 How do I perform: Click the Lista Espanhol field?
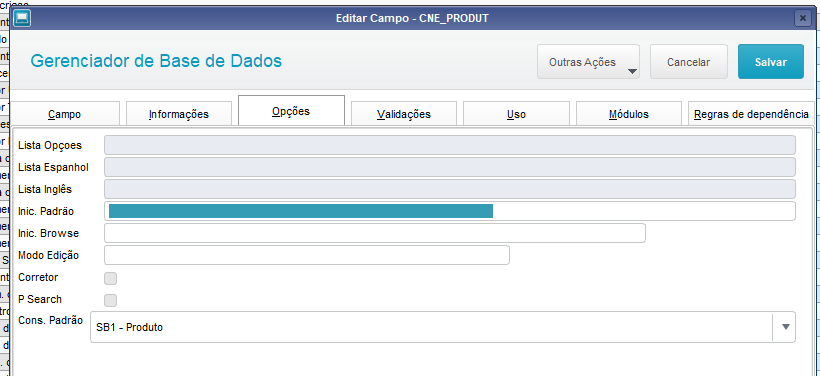450,167
